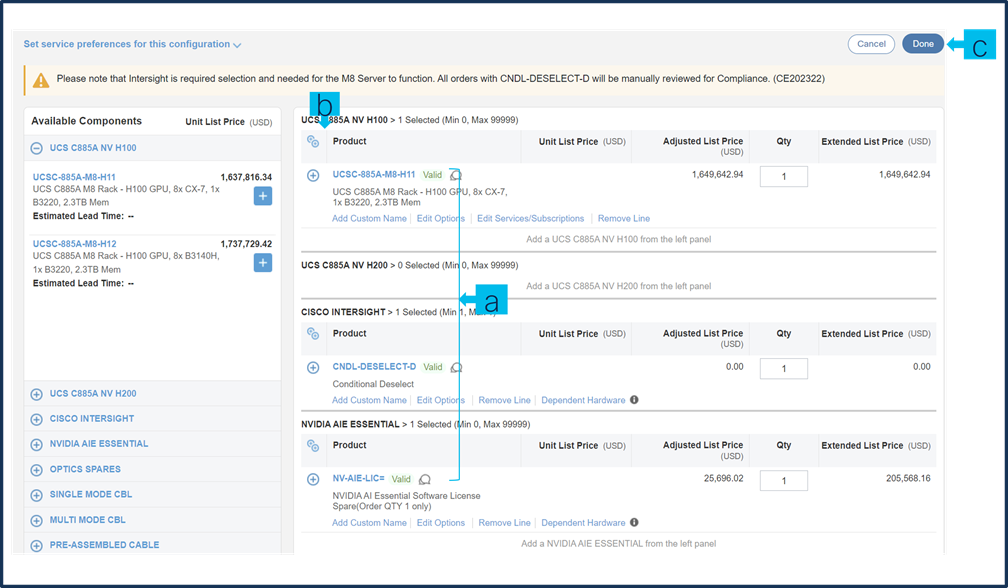
Task: Remove Line for UCSC-885A-M8-H11
Action: (624, 218)
